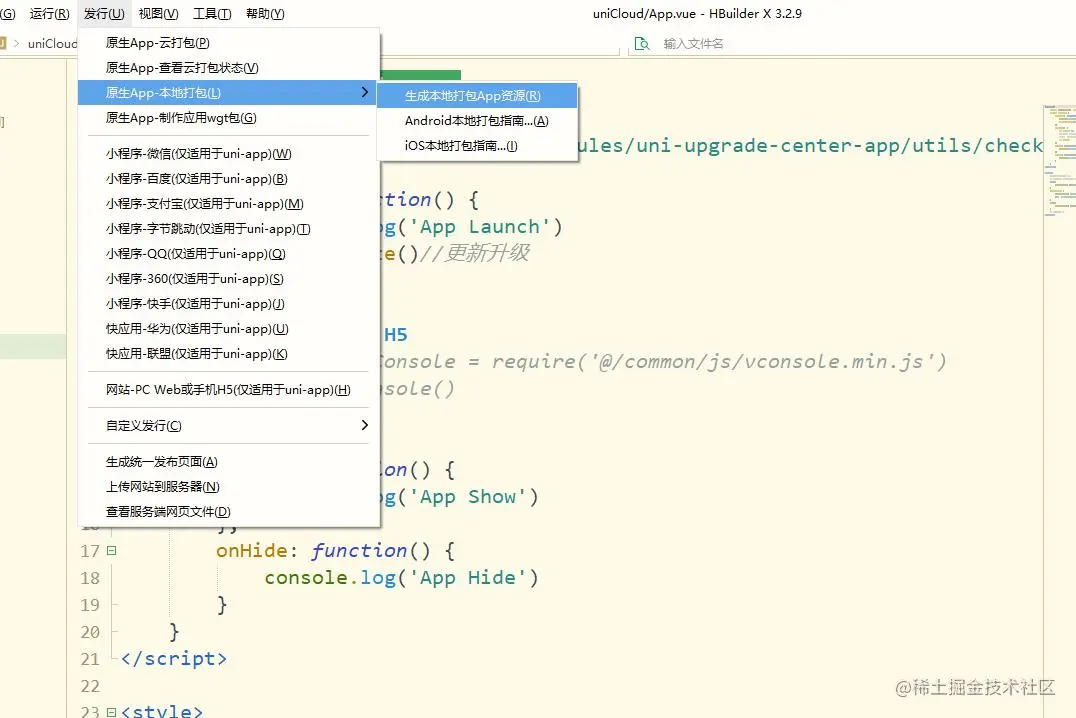This screenshot has width=1076, height=718.
Task: Open the 运行(R) menu
Action: point(49,14)
